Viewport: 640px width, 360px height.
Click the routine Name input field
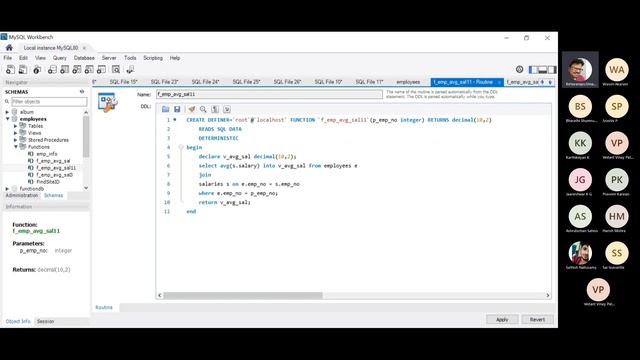click(269, 94)
